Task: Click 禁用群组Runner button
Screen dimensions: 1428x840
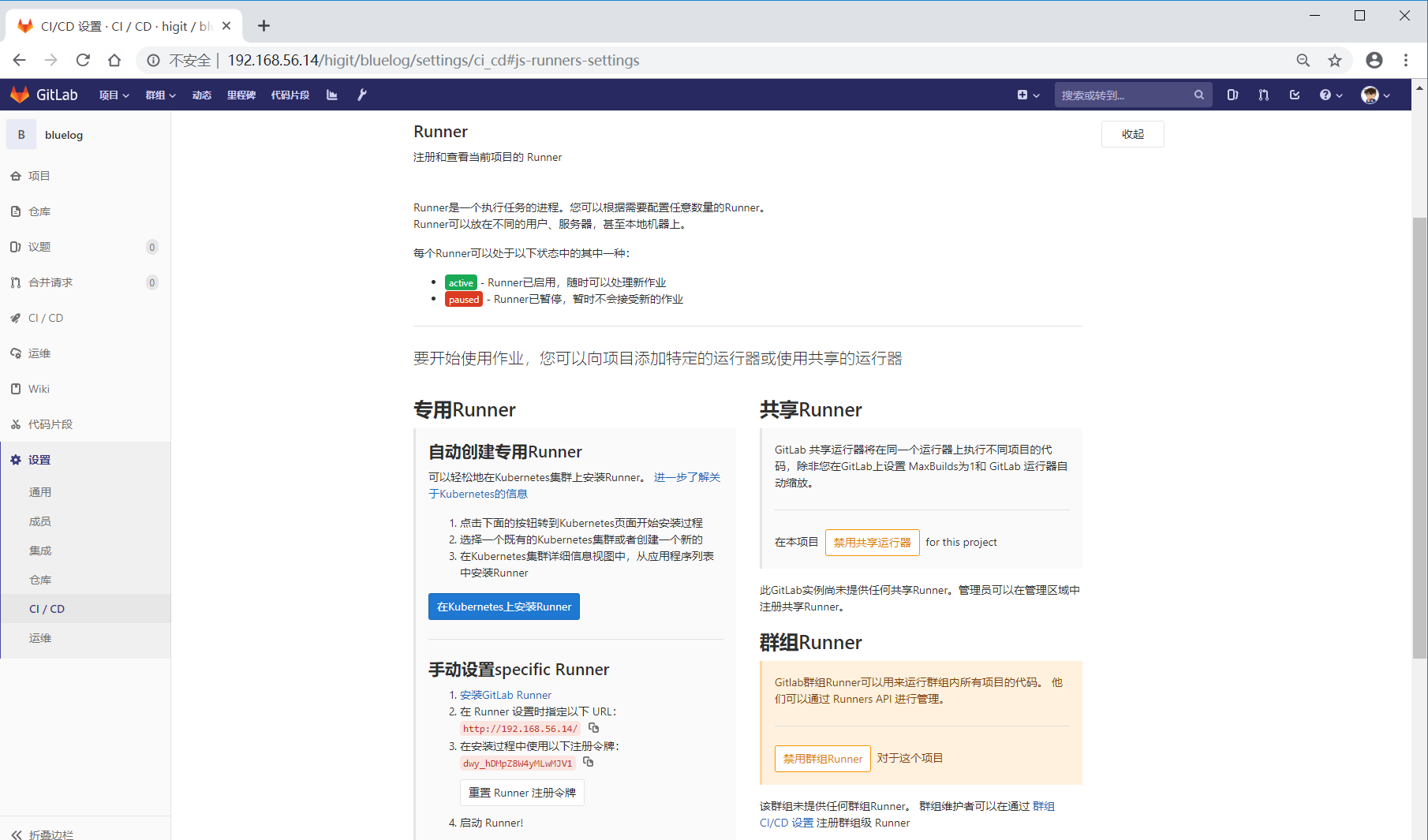Action: tap(823, 759)
